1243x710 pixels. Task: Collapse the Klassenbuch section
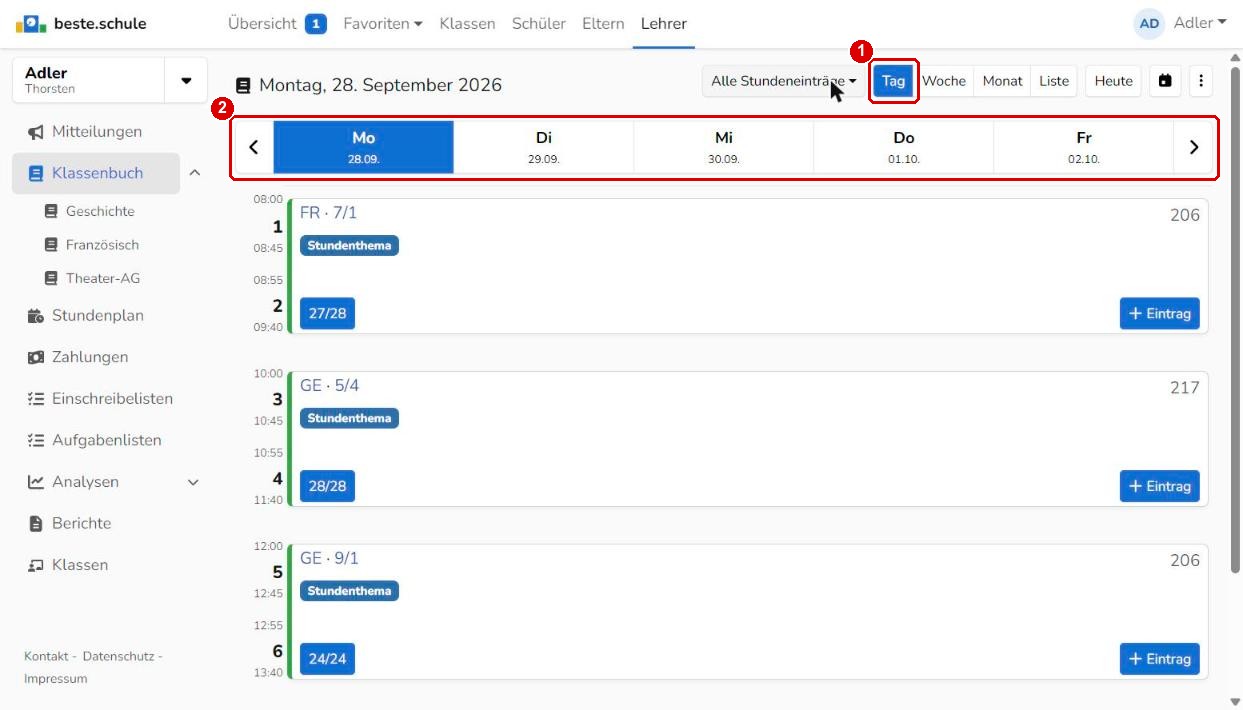194,173
